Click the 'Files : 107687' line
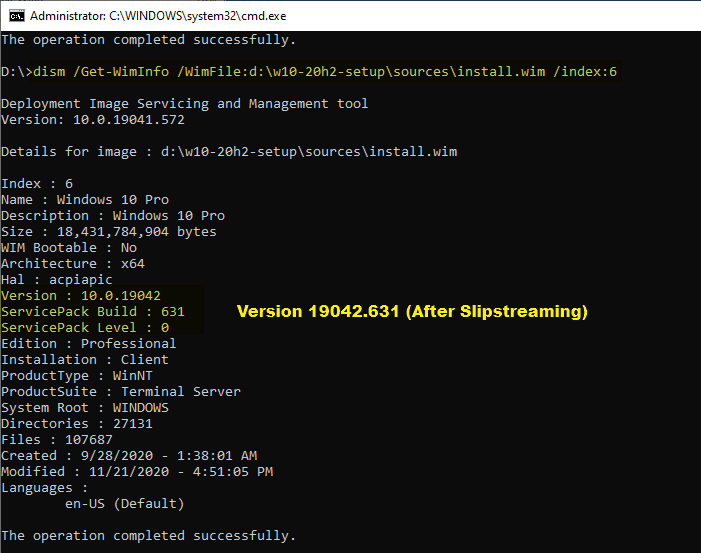701x553 pixels. coord(57,440)
